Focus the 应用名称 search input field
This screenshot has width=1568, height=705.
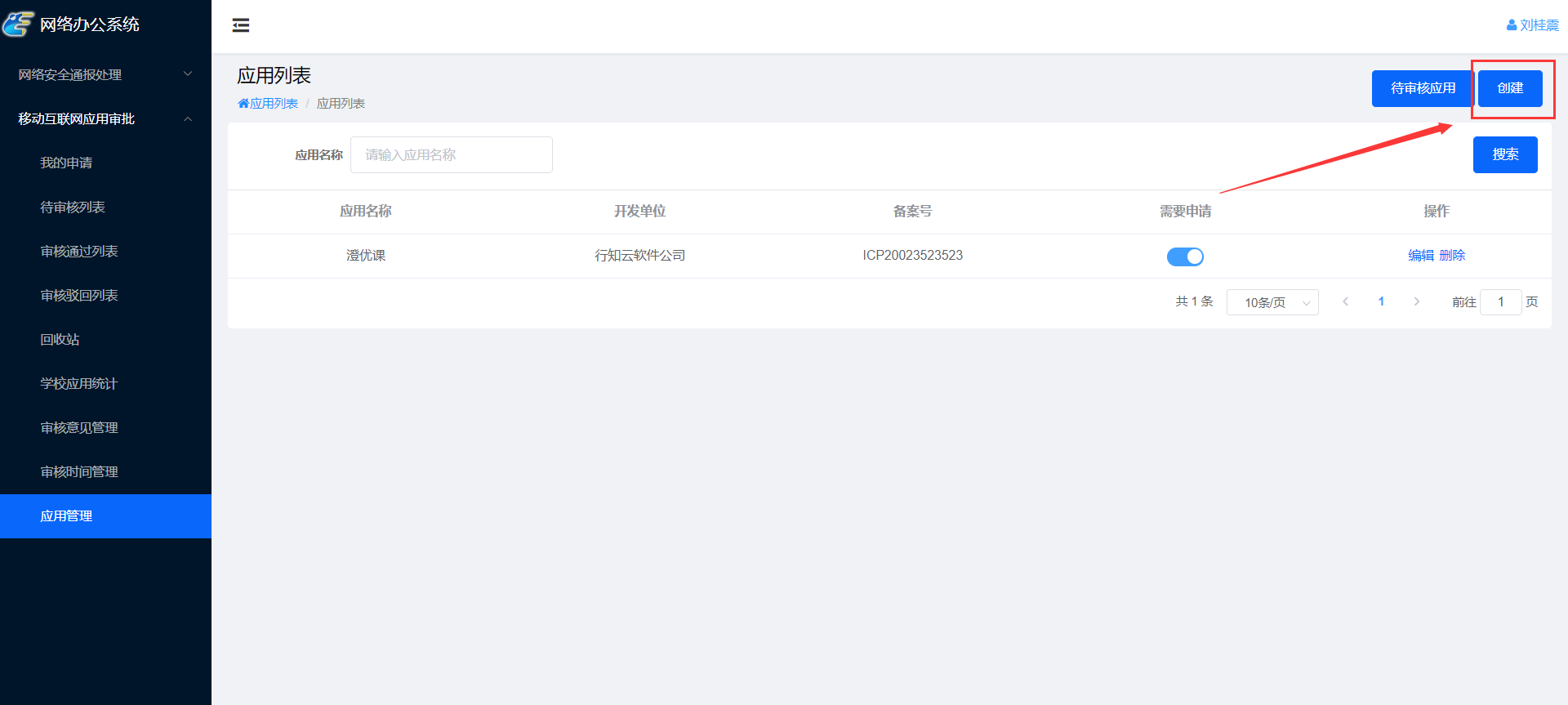click(452, 154)
